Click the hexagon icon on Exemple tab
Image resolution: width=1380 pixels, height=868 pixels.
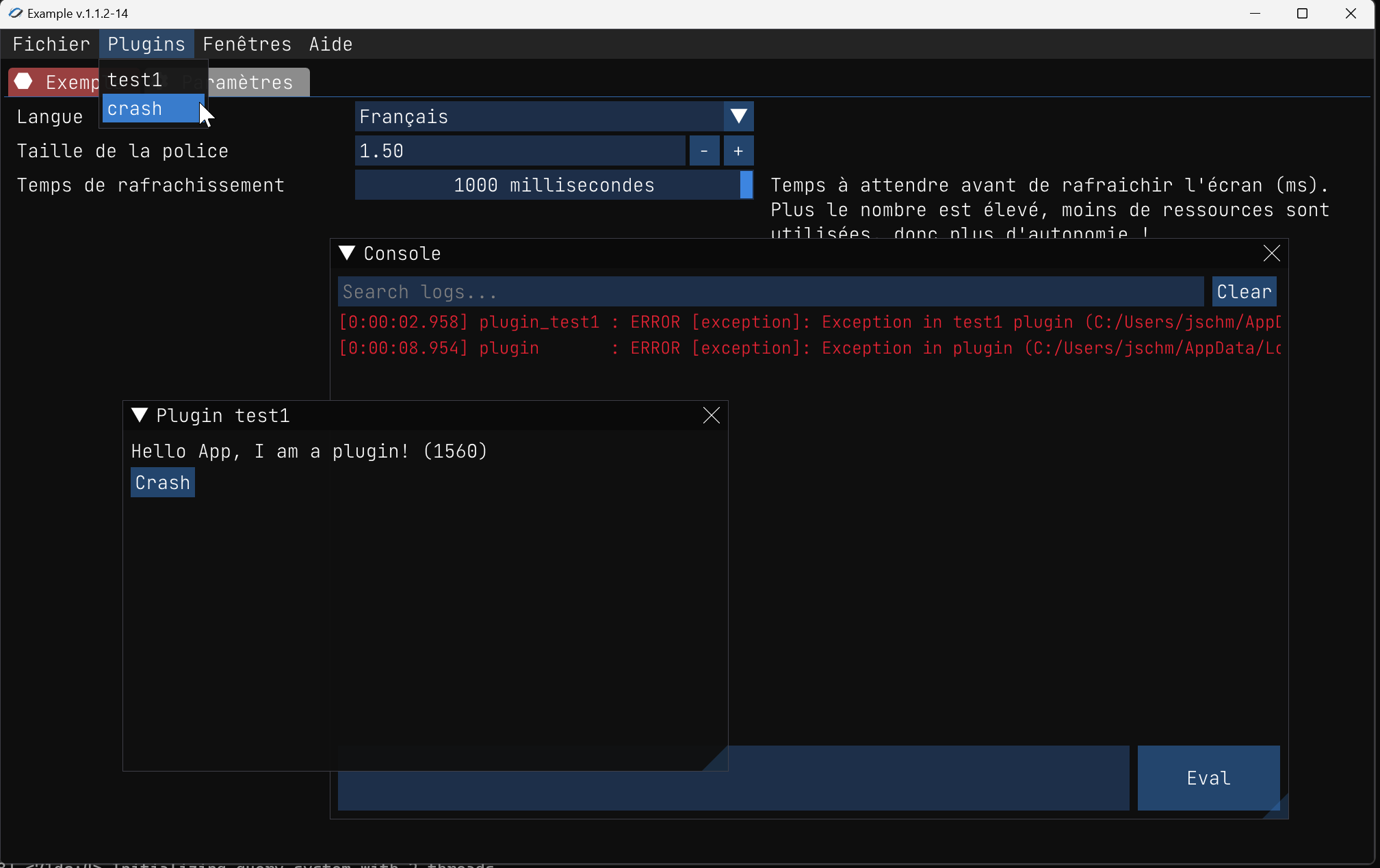click(24, 81)
